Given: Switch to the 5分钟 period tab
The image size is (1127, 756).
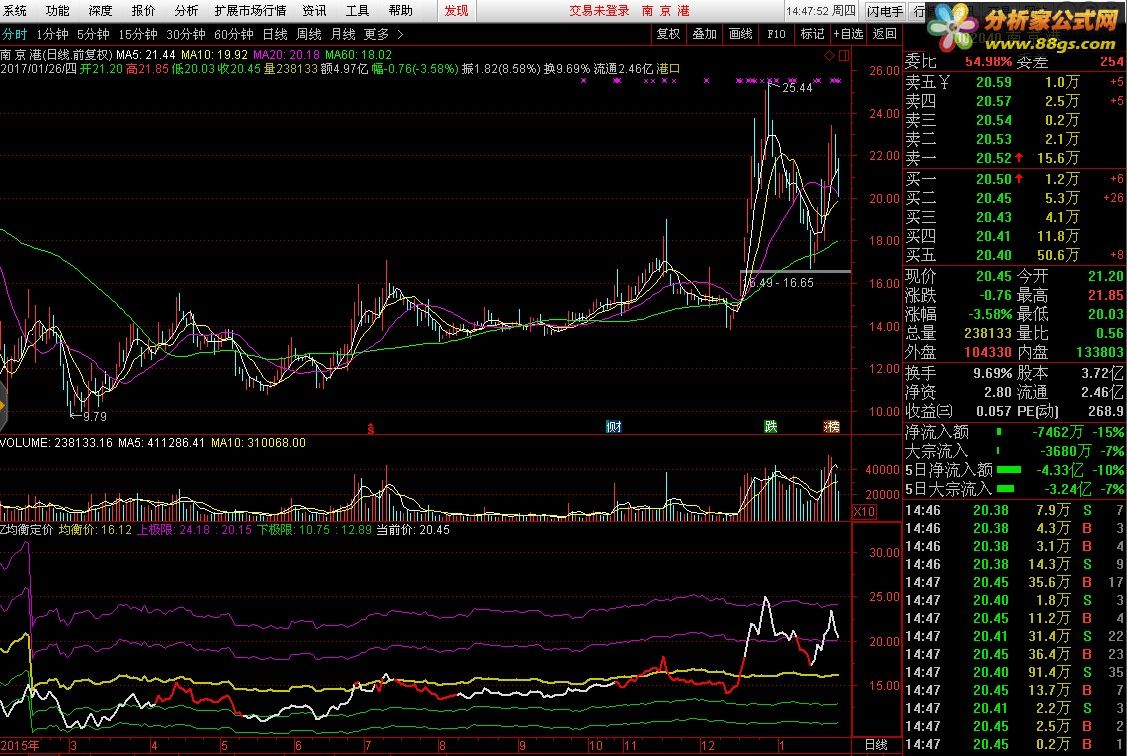Looking at the screenshot, I should pos(93,34).
